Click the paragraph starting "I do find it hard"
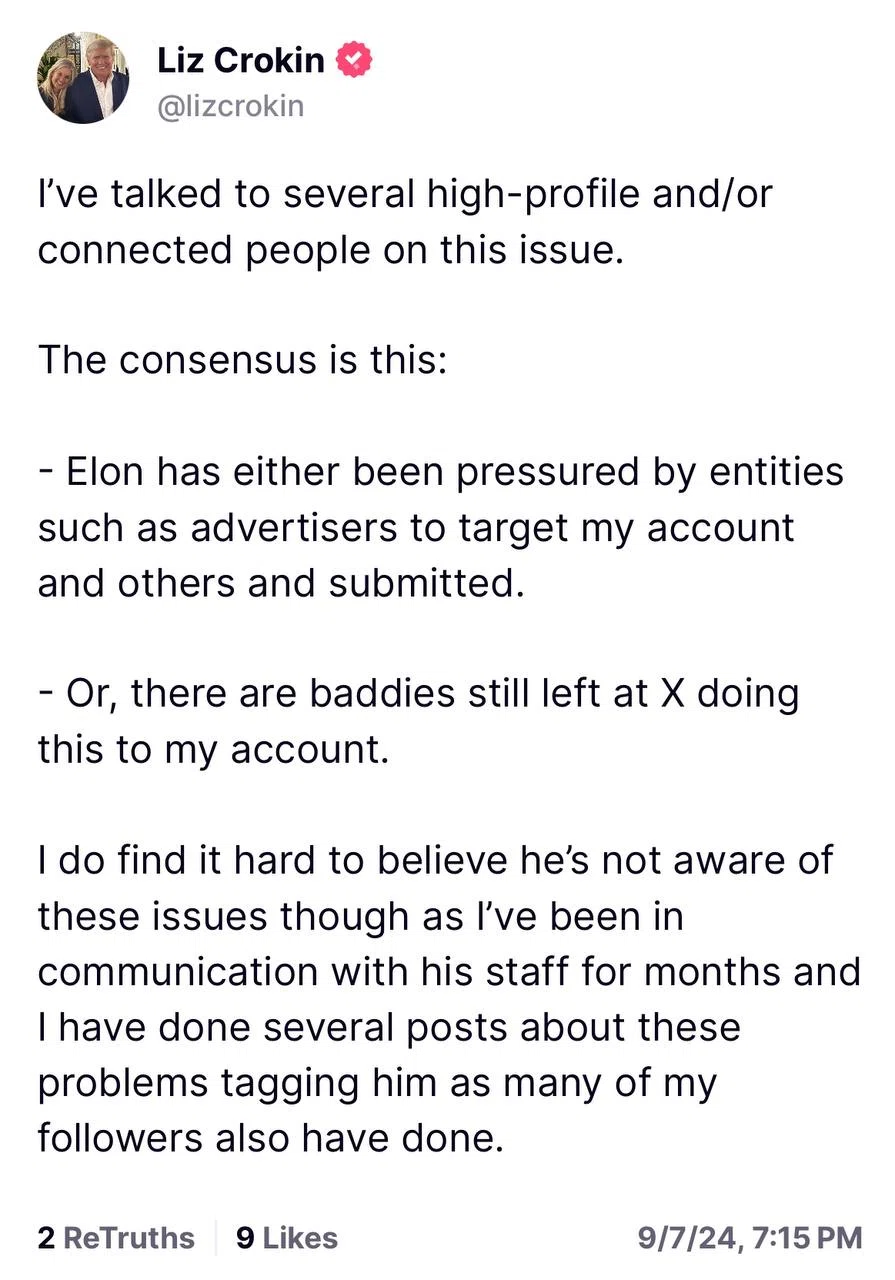 coord(449,999)
